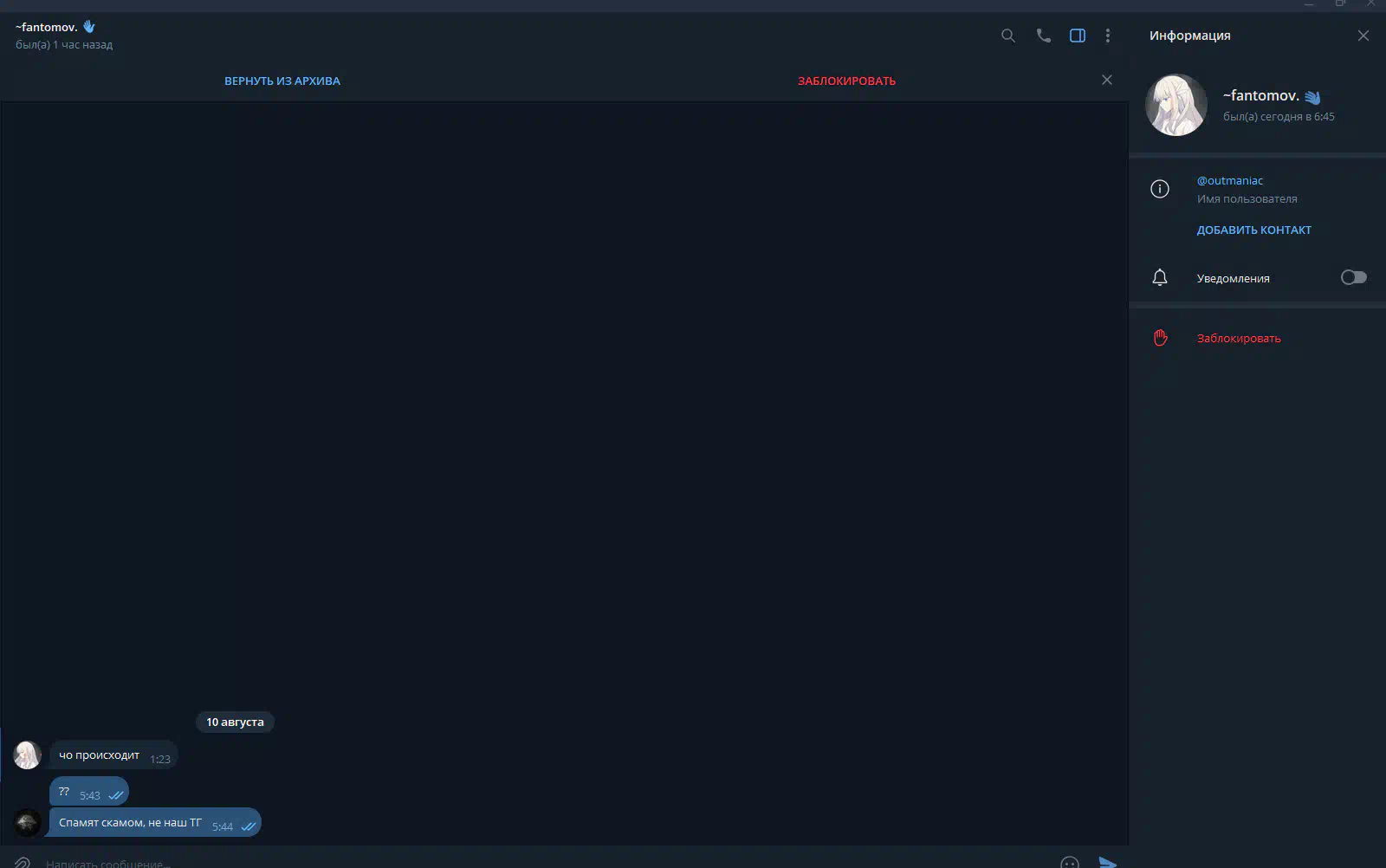Click ВЕРНУТЬ ИЗ АРХИВА button

[x=282, y=81]
